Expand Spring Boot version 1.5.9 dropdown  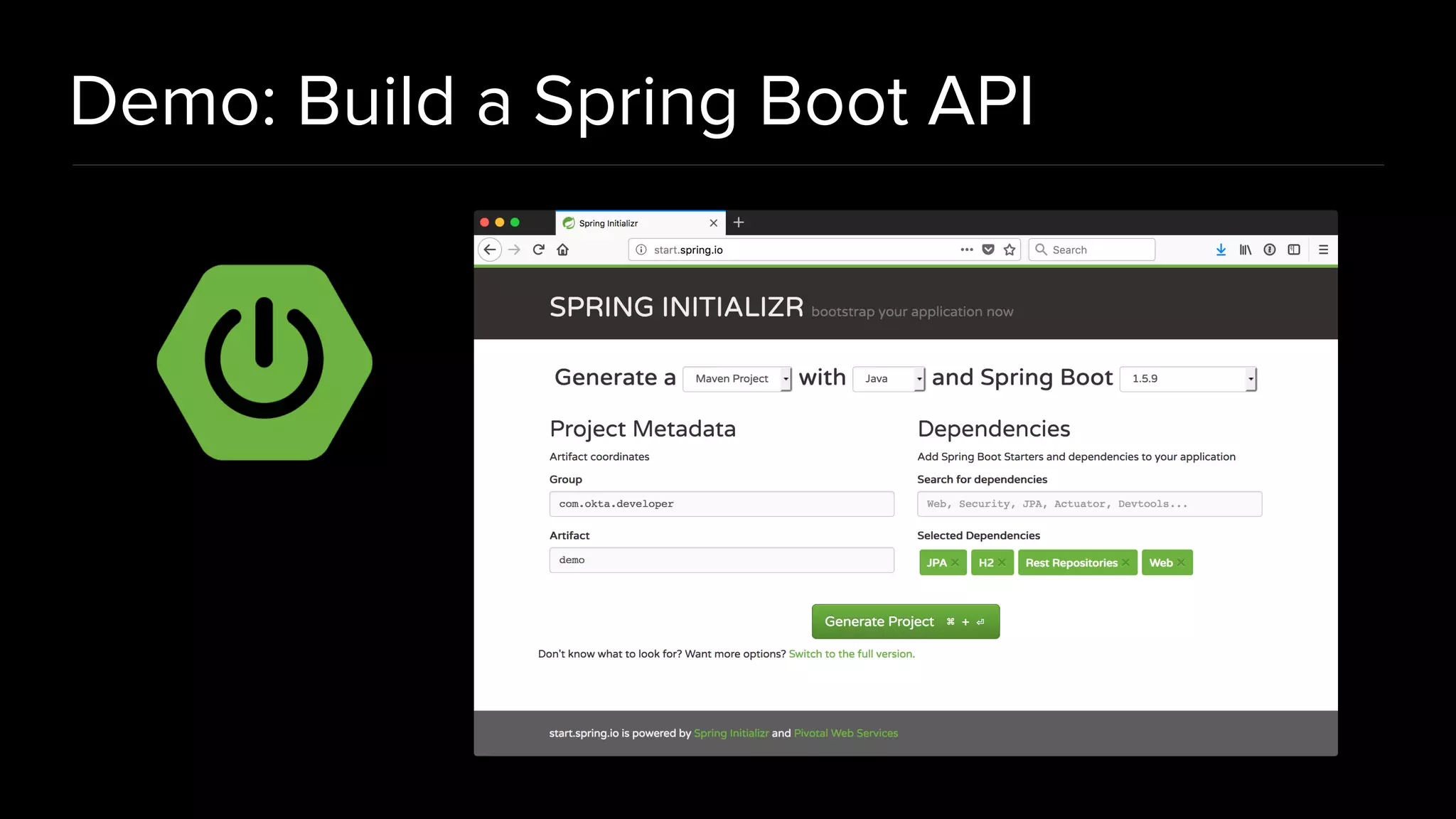[x=1188, y=379]
